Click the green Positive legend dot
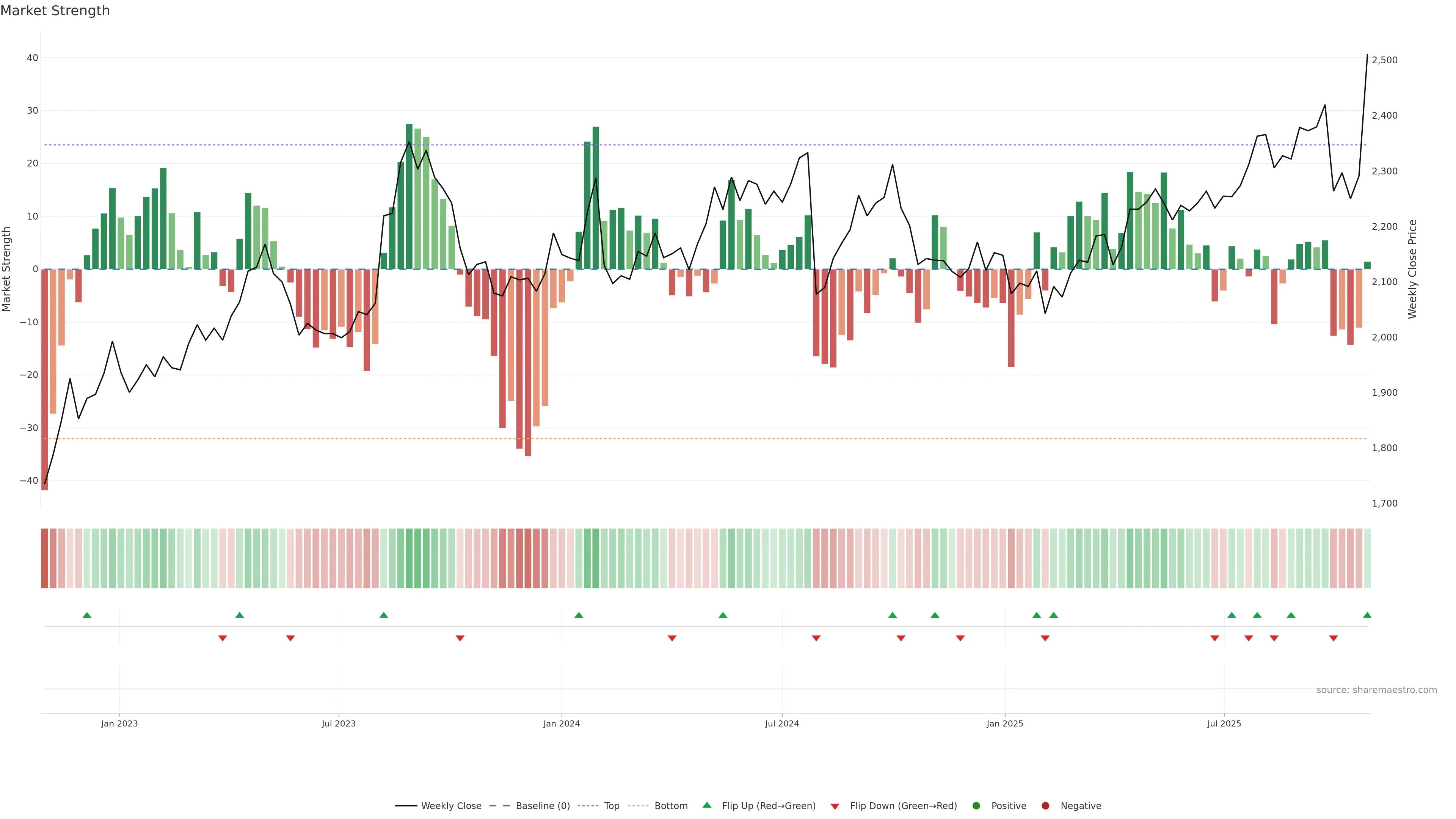This screenshot has height=819, width=1456. pos(976,805)
